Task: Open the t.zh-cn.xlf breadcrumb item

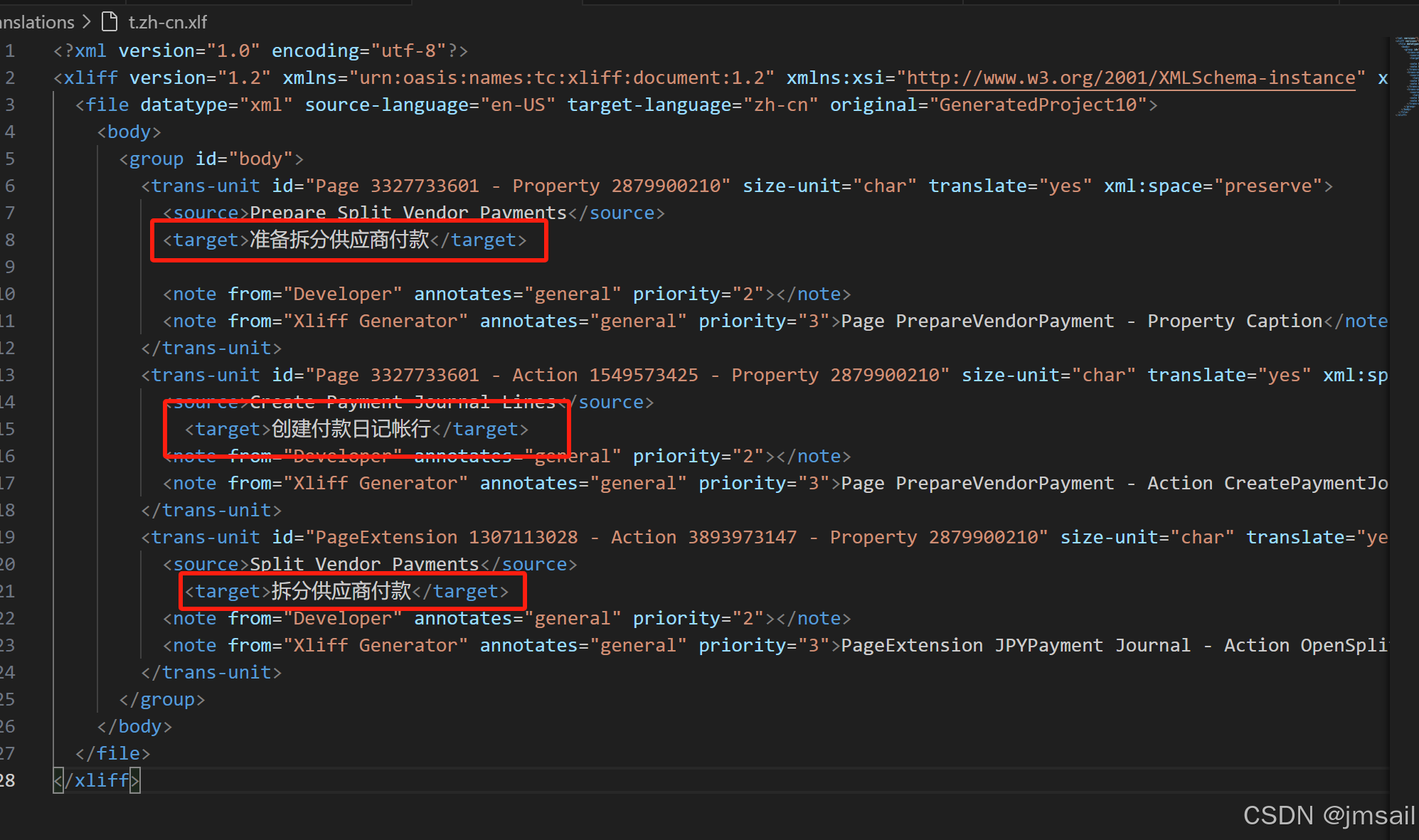Action: point(167,22)
